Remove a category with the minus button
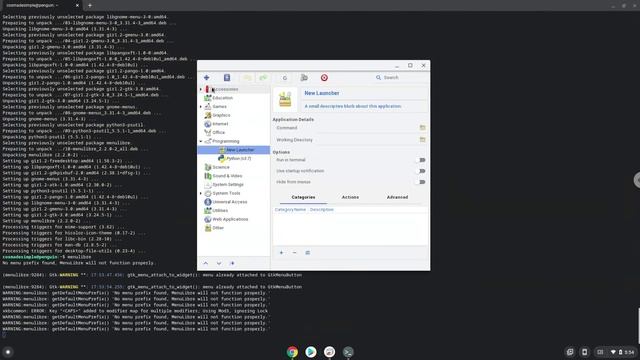The image size is (640, 360). point(294,253)
